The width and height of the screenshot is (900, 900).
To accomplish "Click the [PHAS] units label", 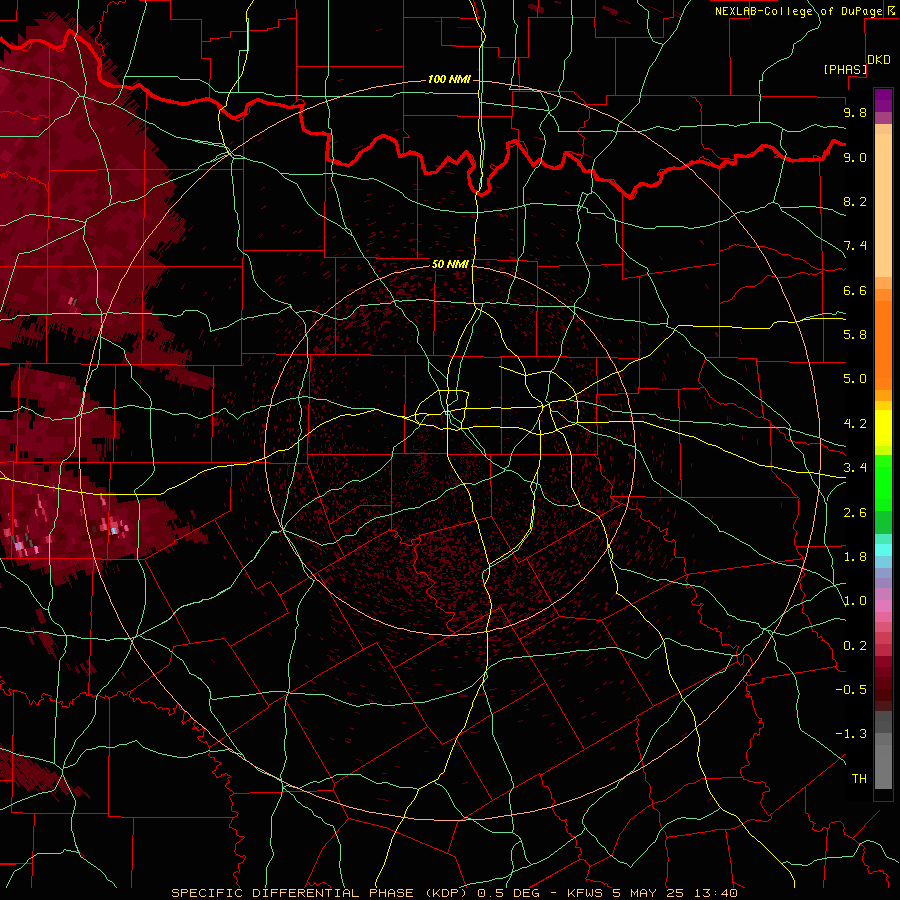I will (845, 70).
